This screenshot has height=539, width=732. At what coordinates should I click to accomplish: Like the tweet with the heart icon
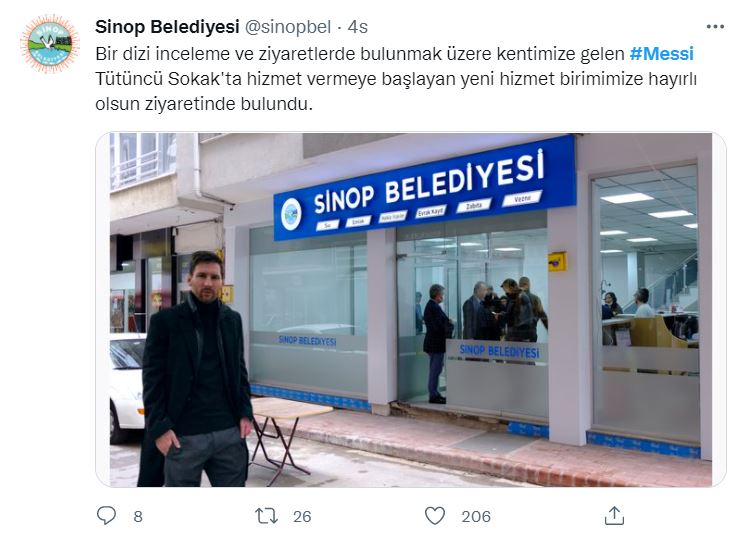[435, 516]
